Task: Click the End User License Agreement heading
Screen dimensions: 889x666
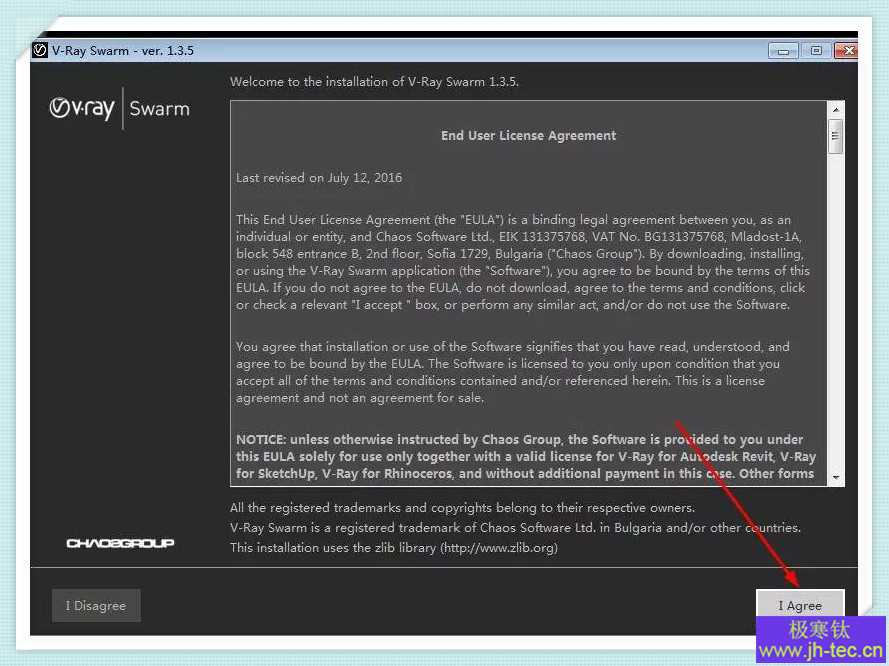Action: [528, 135]
